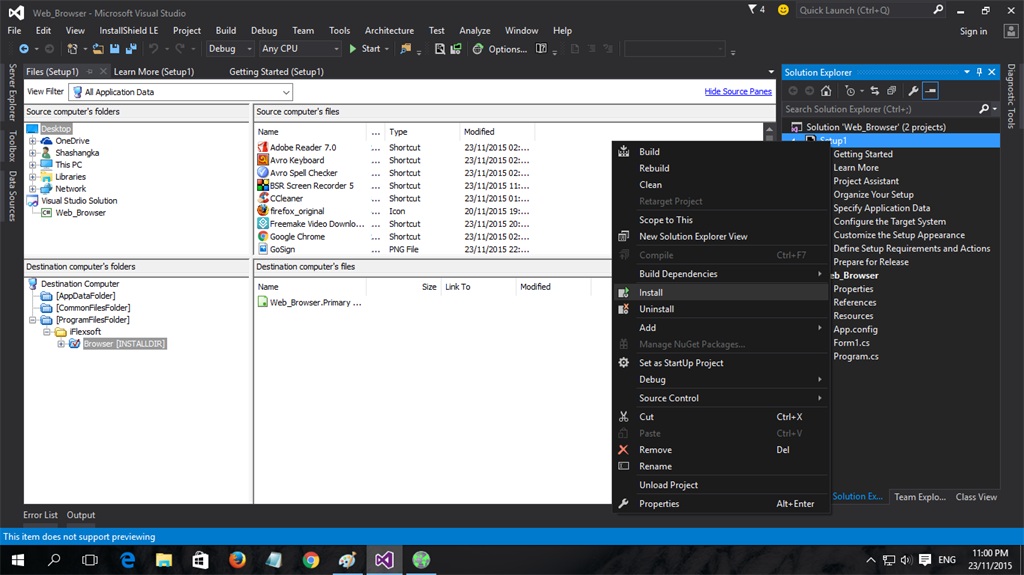Open Firefox from the Windows taskbar
1024x575 pixels.
point(237,560)
